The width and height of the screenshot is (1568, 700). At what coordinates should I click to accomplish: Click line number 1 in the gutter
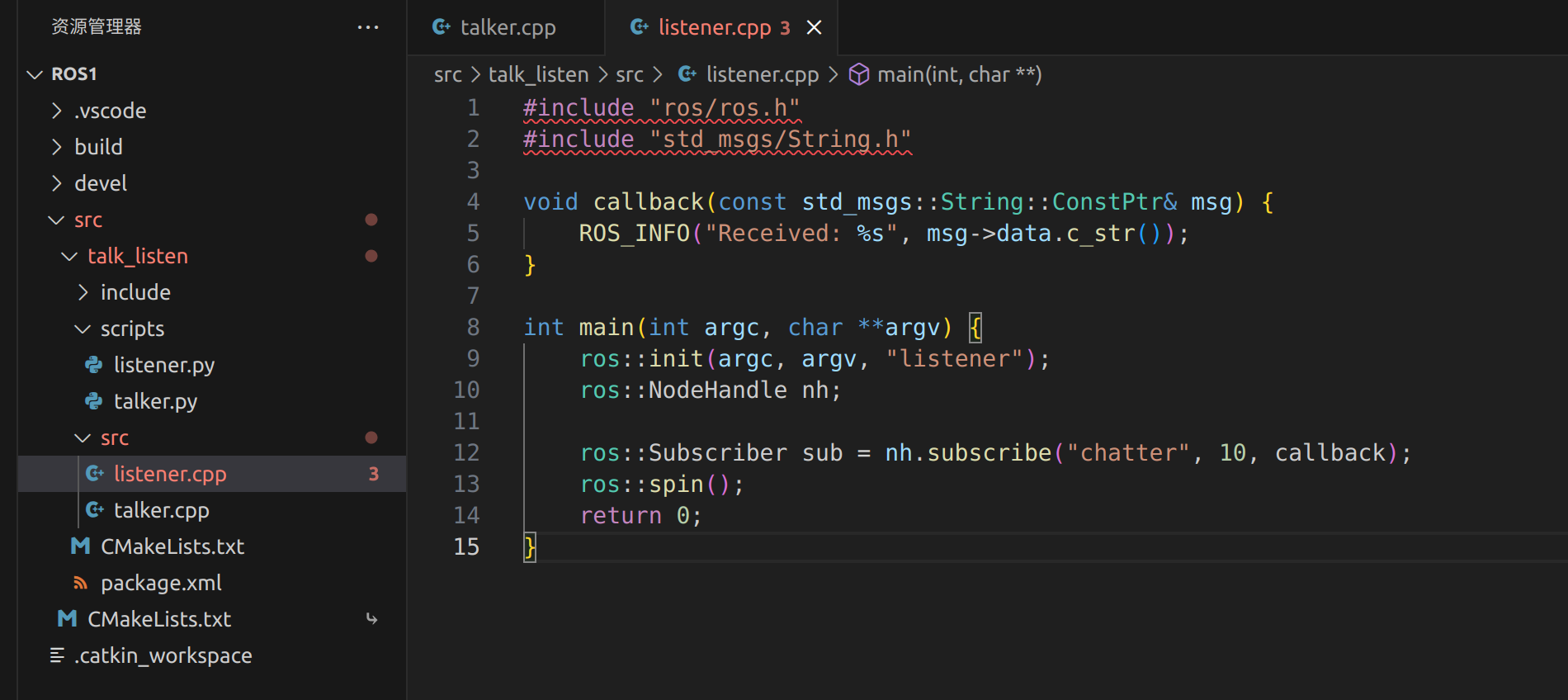tap(473, 108)
